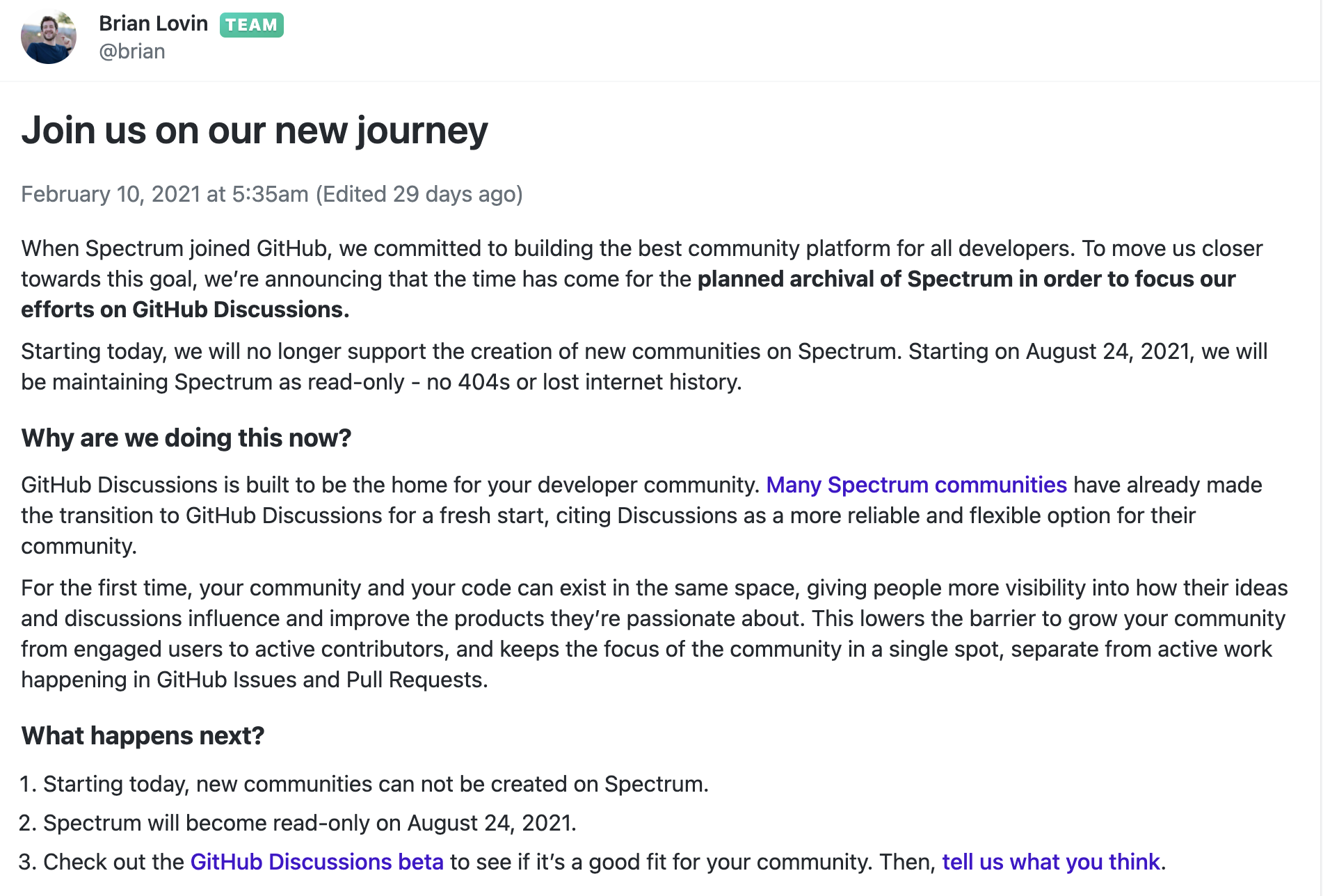Open the @brian username handle
This screenshot has width=1323, height=896.
131,51
